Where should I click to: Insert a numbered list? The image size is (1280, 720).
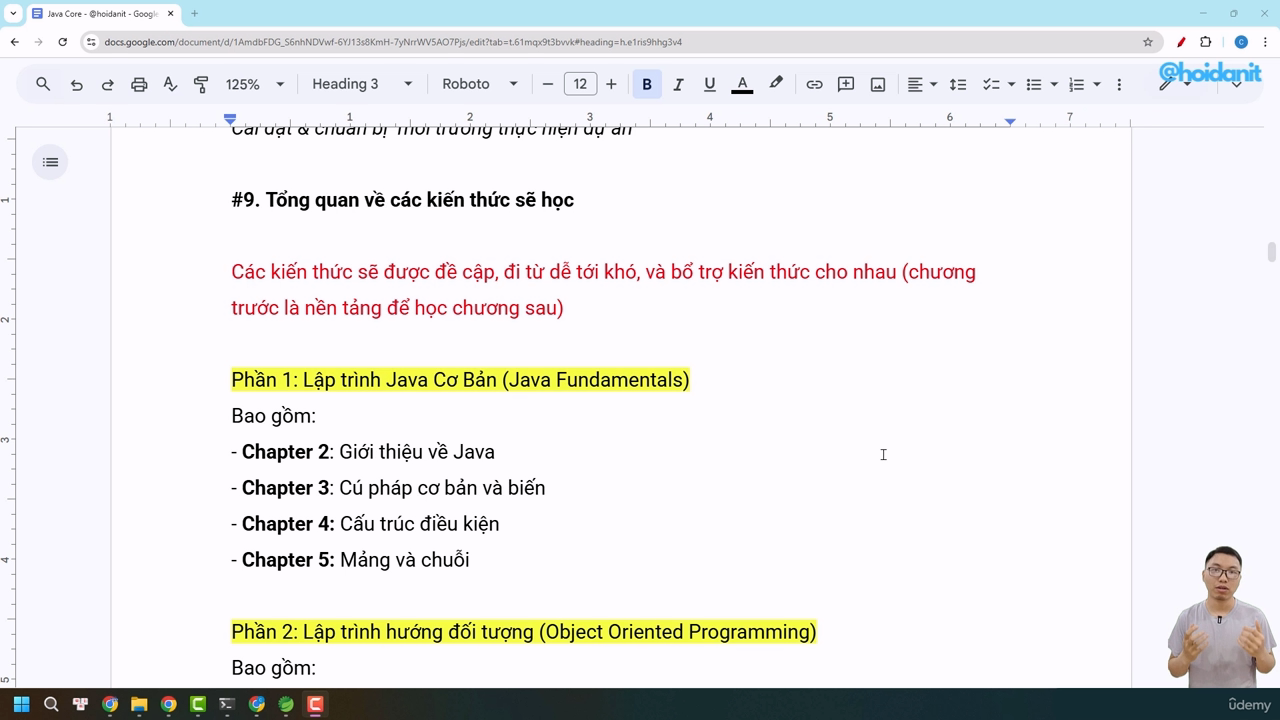coord(1077,84)
